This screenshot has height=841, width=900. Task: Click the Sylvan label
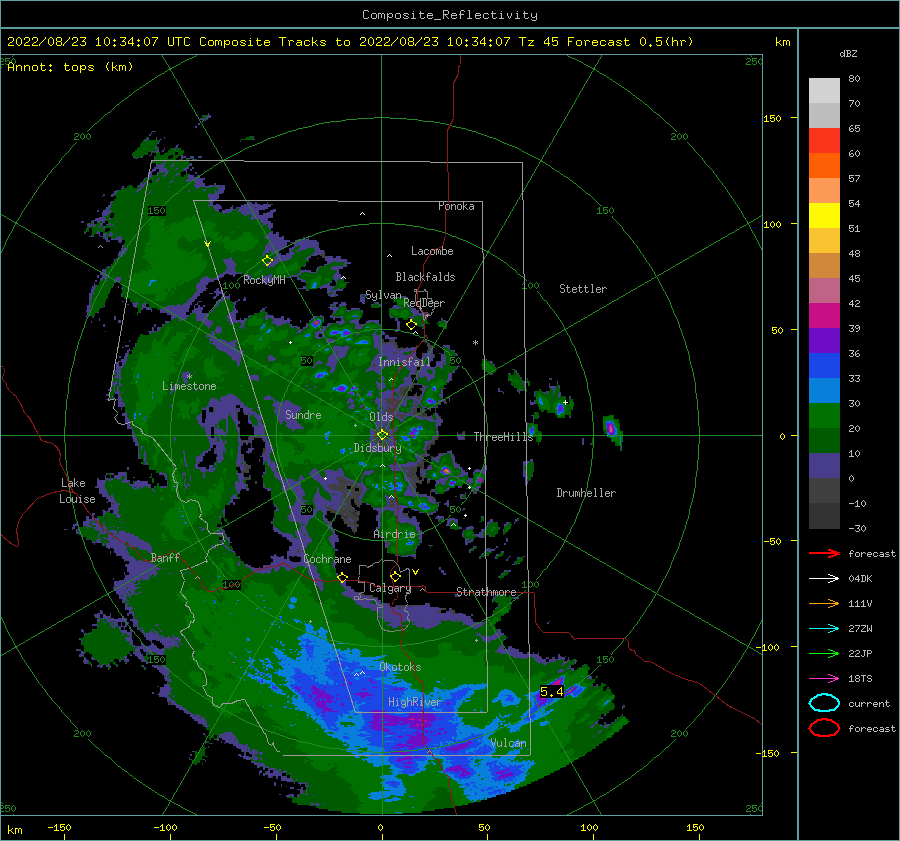tap(383, 295)
